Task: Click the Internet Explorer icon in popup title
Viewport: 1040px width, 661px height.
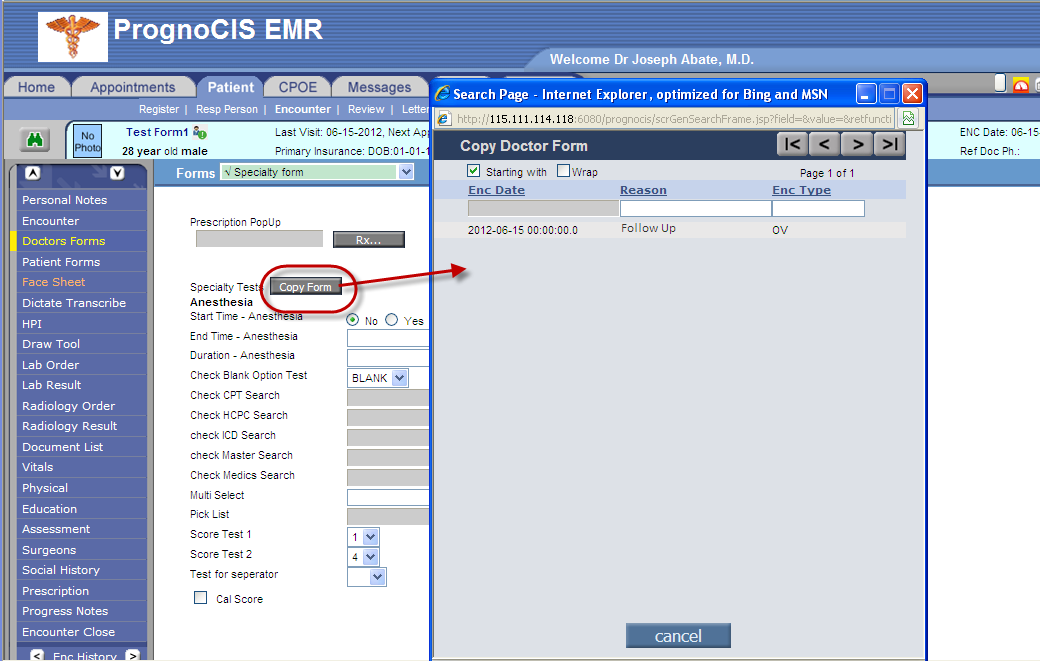Action: (442, 94)
